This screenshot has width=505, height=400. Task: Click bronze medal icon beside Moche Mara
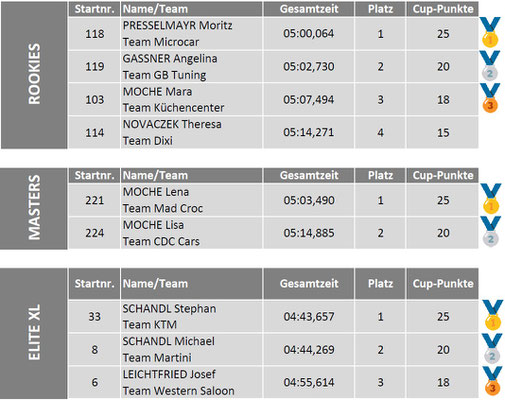(490, 98)
